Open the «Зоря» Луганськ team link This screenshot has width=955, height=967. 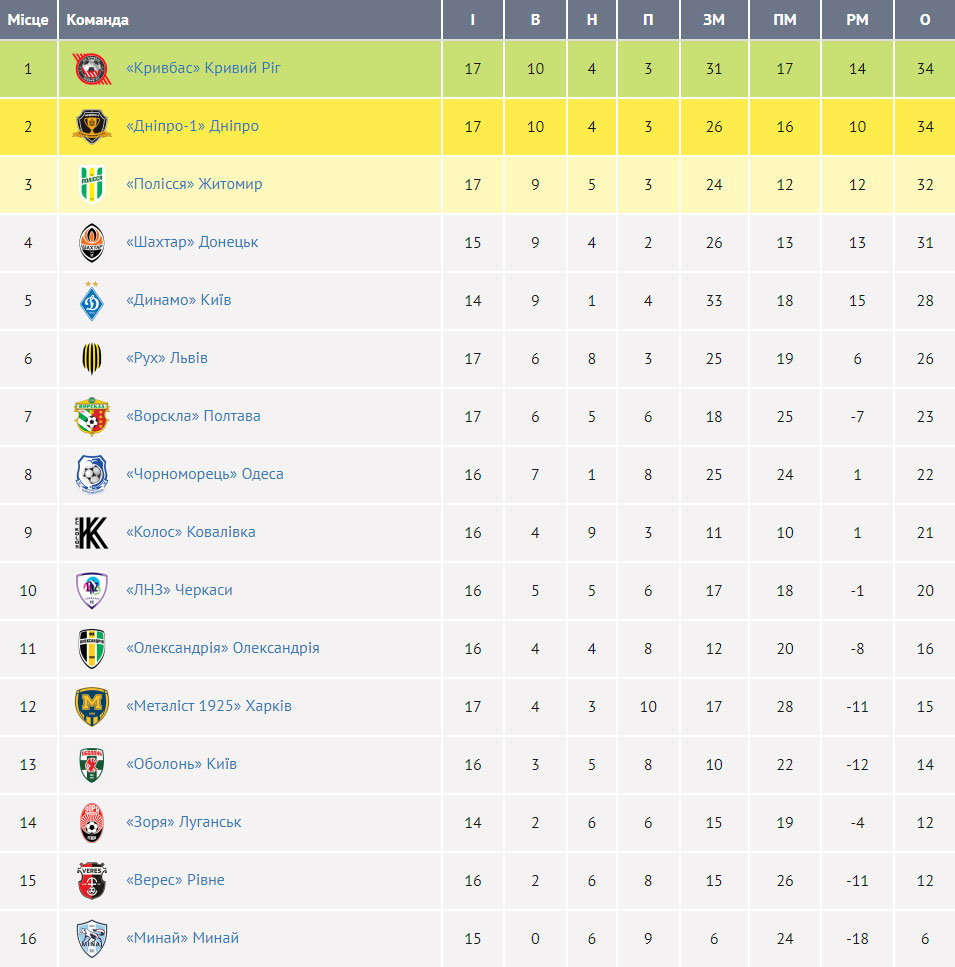[184, 821]
